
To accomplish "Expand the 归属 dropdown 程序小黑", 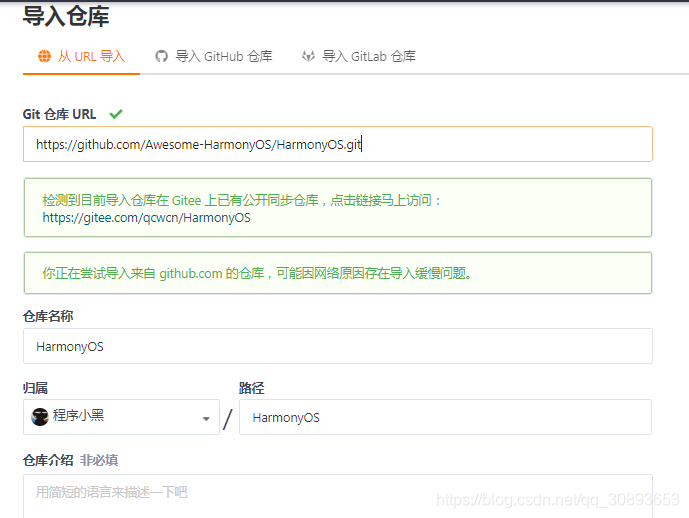I will click(x=121, y=417).
